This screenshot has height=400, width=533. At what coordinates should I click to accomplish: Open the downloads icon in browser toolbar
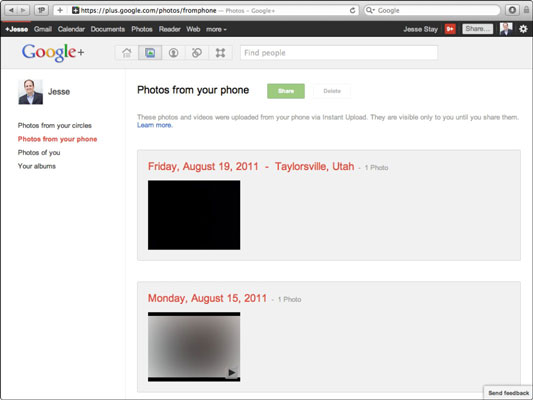click(x=512, y=10)
